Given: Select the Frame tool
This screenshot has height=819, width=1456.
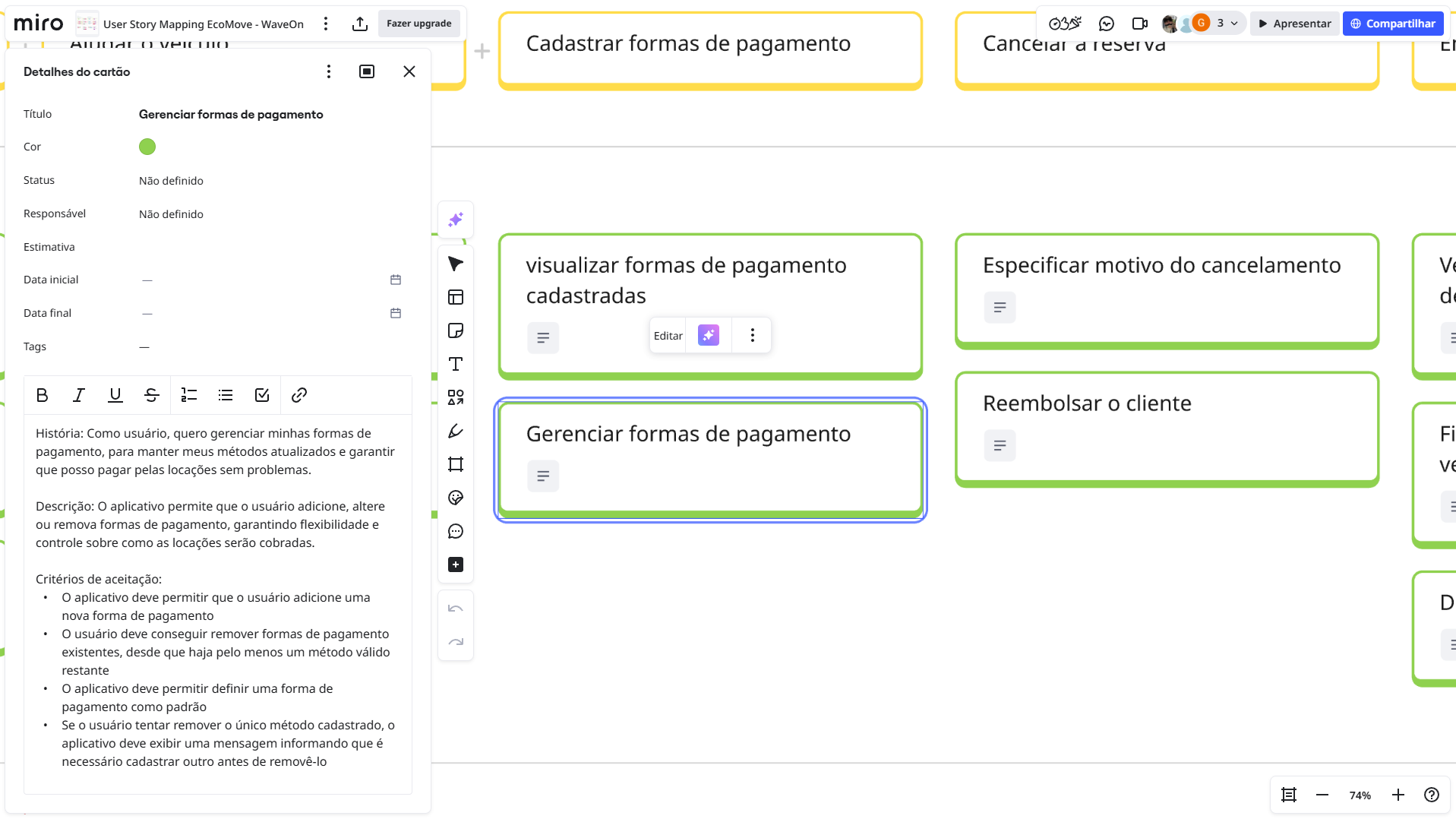Looking at the screenshot, I should 456,464.
